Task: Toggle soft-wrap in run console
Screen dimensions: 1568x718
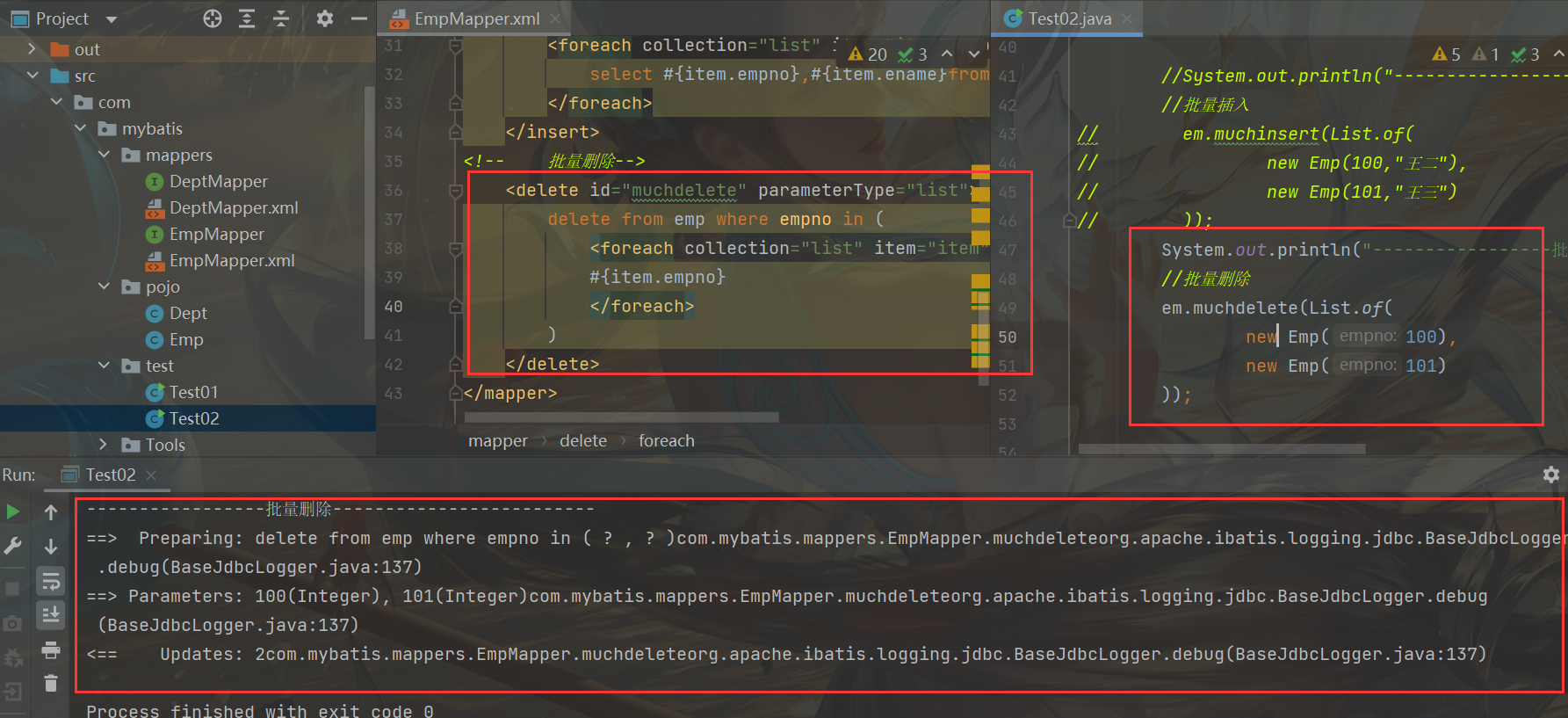Action: (51, 580)
